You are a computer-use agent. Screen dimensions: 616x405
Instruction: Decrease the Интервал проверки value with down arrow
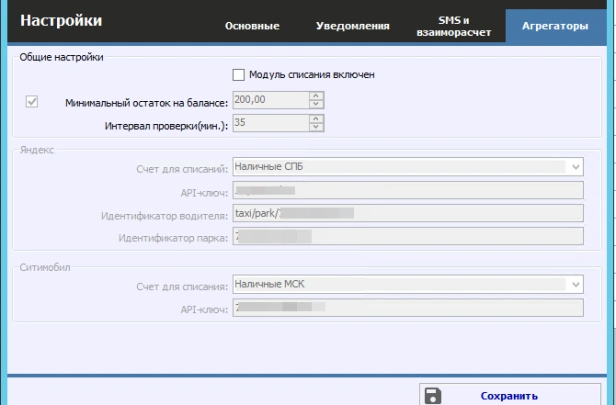pos(316,129)
